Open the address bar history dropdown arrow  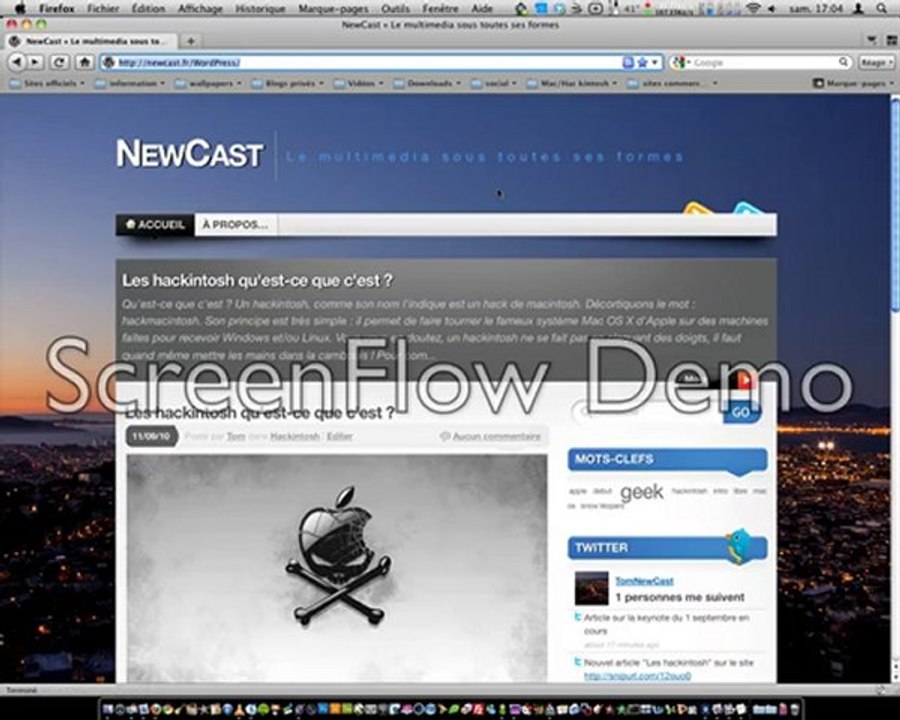click(x=655, y=63)
